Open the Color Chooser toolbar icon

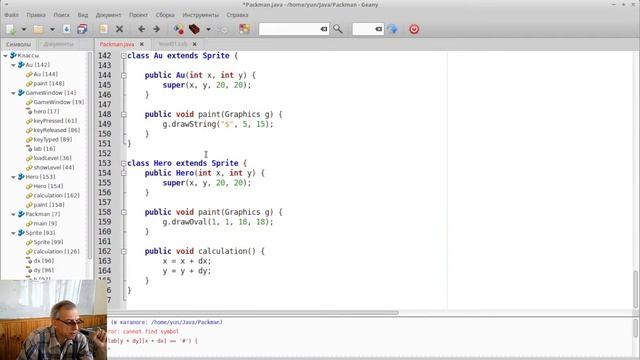pyautogui.click(x=244, y=29)
